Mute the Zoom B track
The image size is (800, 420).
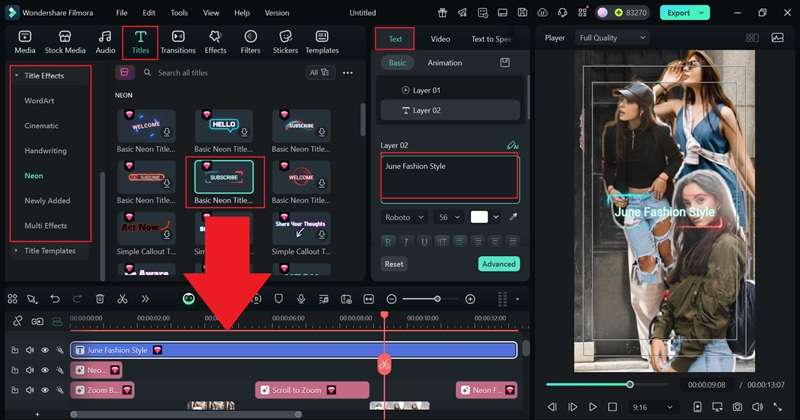pyautogui.click(x=30, y=390)
